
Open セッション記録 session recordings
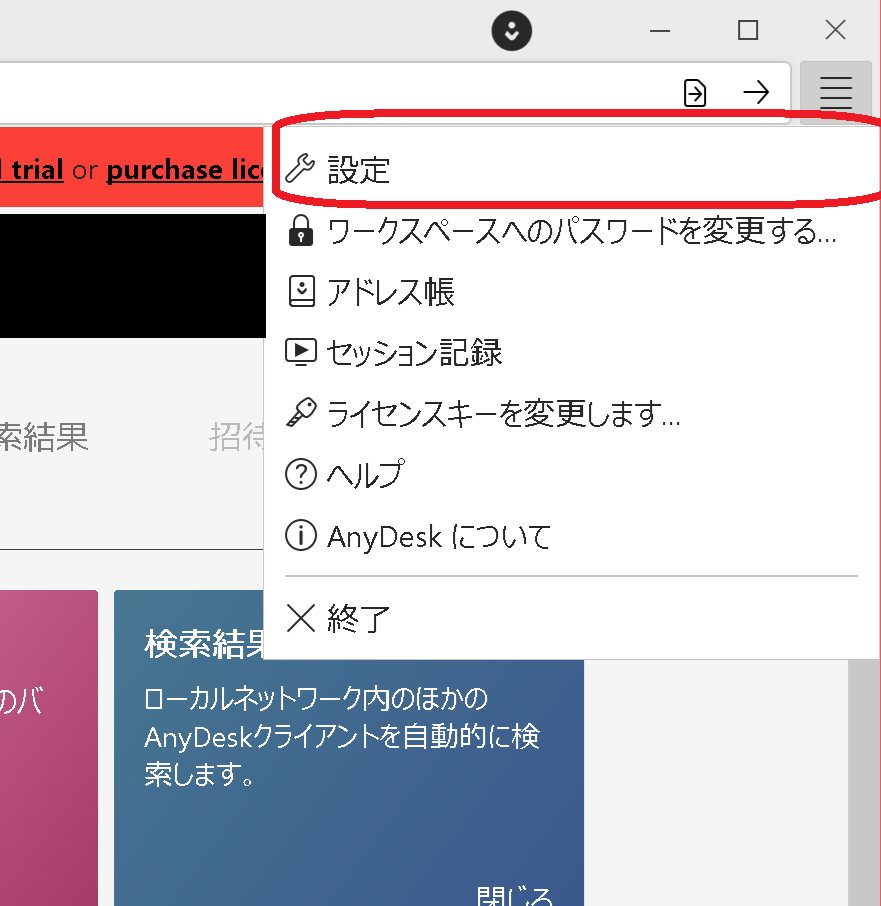(x=572, y=352)
